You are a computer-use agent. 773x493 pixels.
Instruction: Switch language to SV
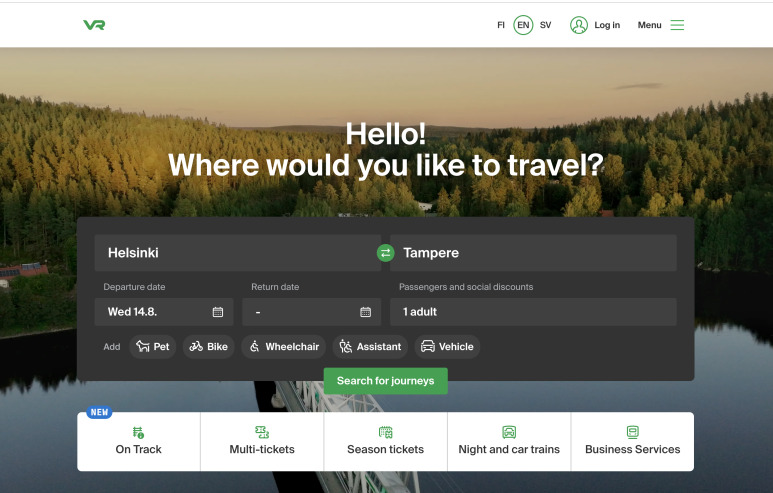(x=545, y=25)
